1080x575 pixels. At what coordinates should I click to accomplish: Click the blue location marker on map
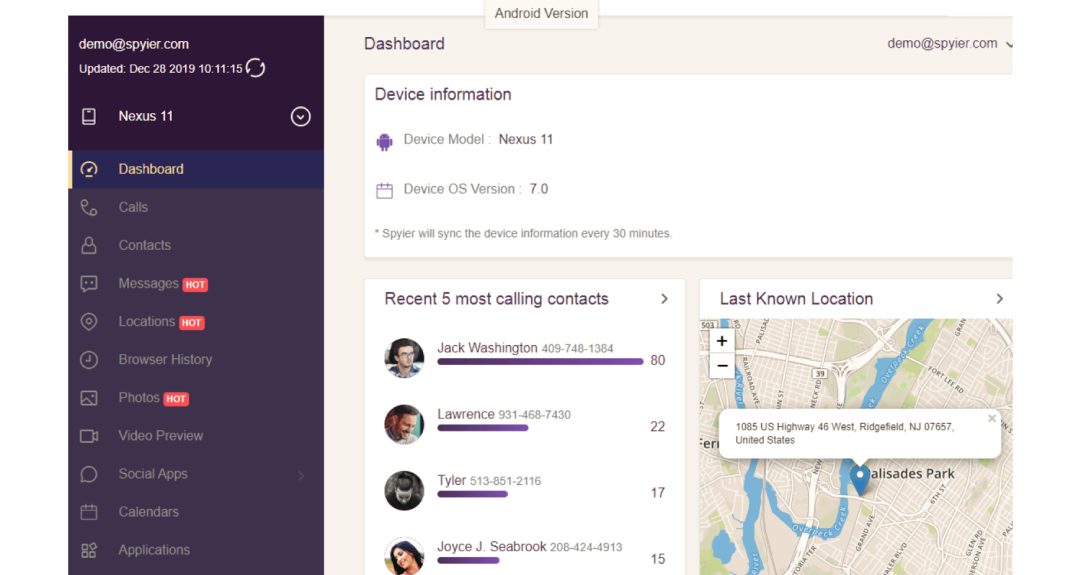pos(860,478)
